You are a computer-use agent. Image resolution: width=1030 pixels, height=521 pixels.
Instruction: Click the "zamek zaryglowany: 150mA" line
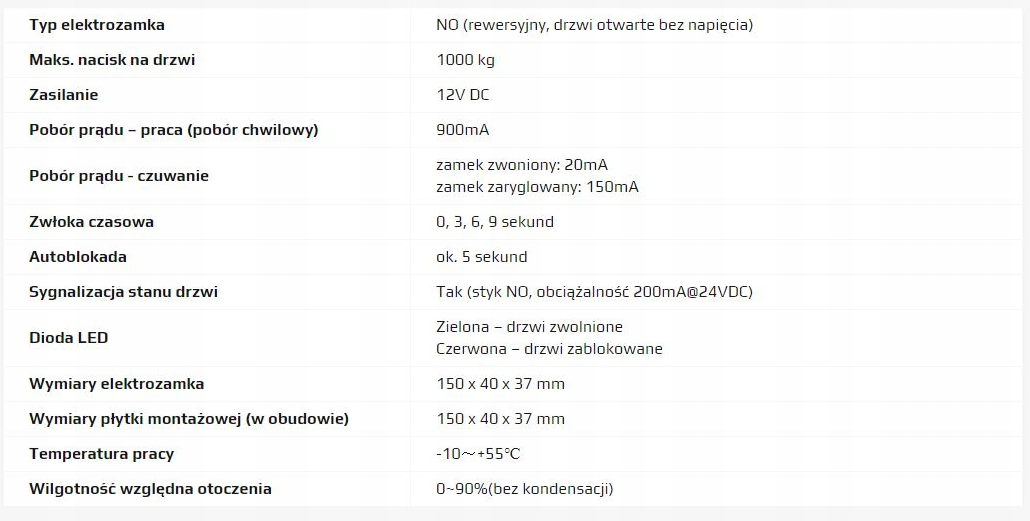click(x=537, y=187)
